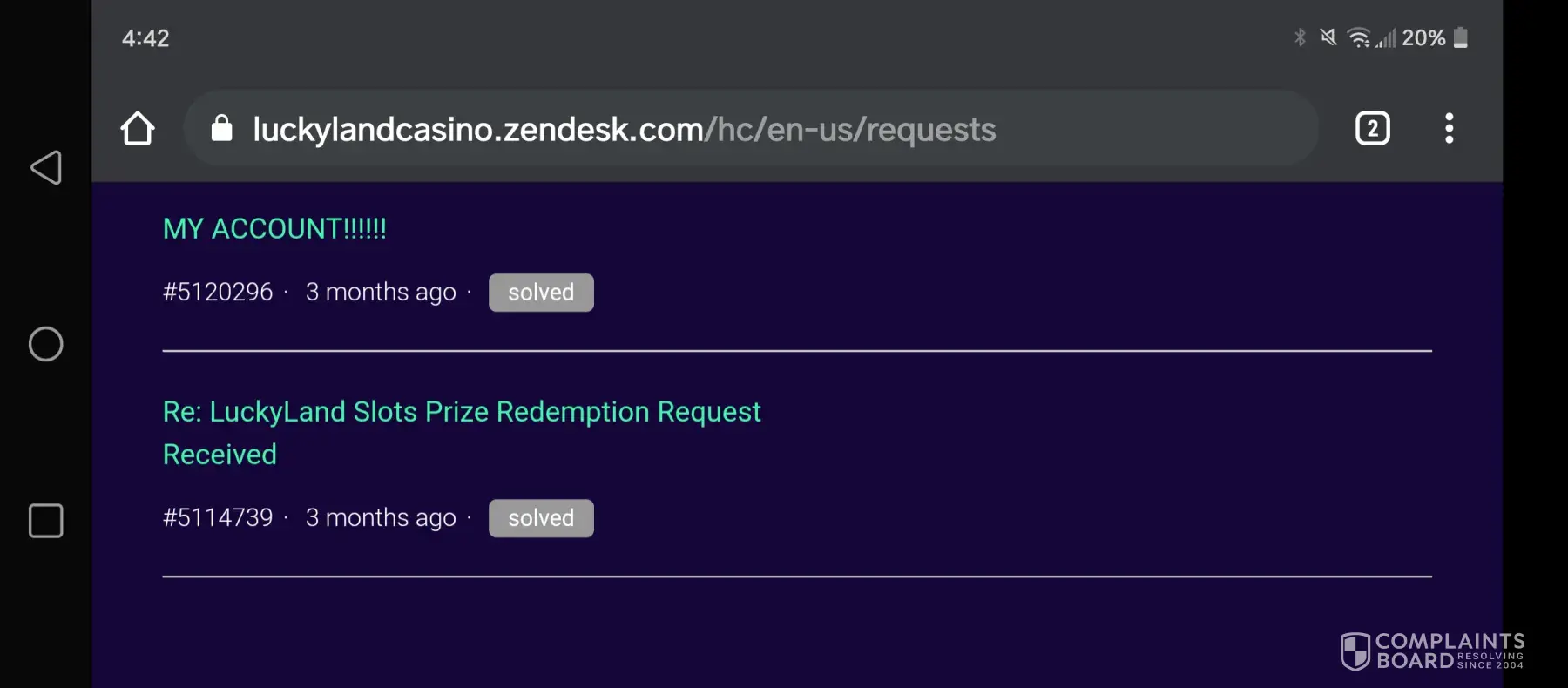Click solved badge for request #5114739
The width and height of the screenshot is (1568, 688).
tap(541, 518)
